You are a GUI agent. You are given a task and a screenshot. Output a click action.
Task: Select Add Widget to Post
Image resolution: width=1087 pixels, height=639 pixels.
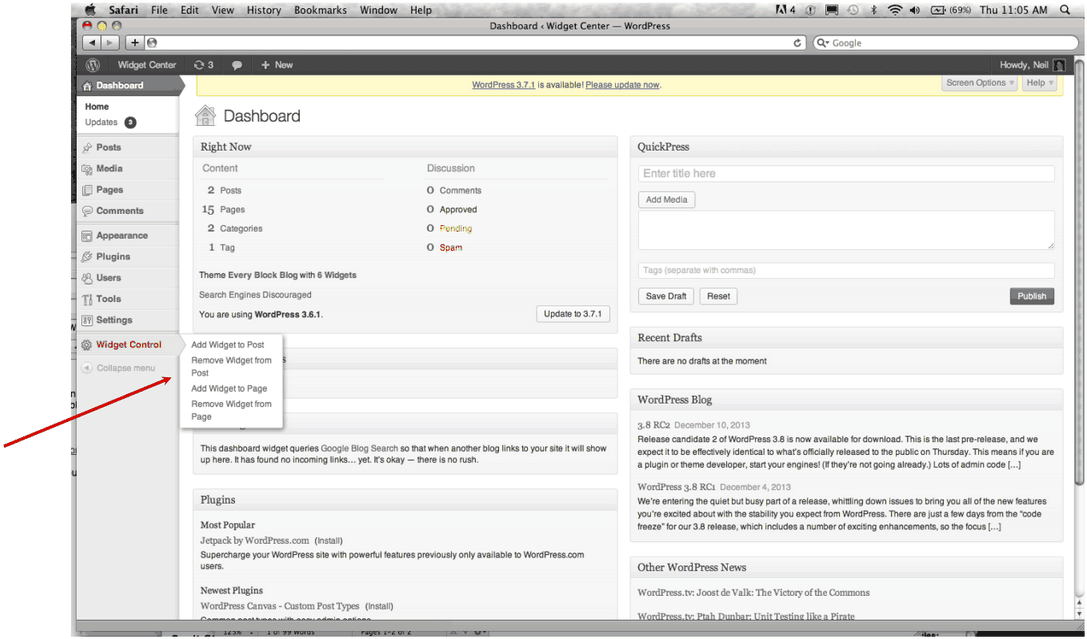click(x=227, y=344)
